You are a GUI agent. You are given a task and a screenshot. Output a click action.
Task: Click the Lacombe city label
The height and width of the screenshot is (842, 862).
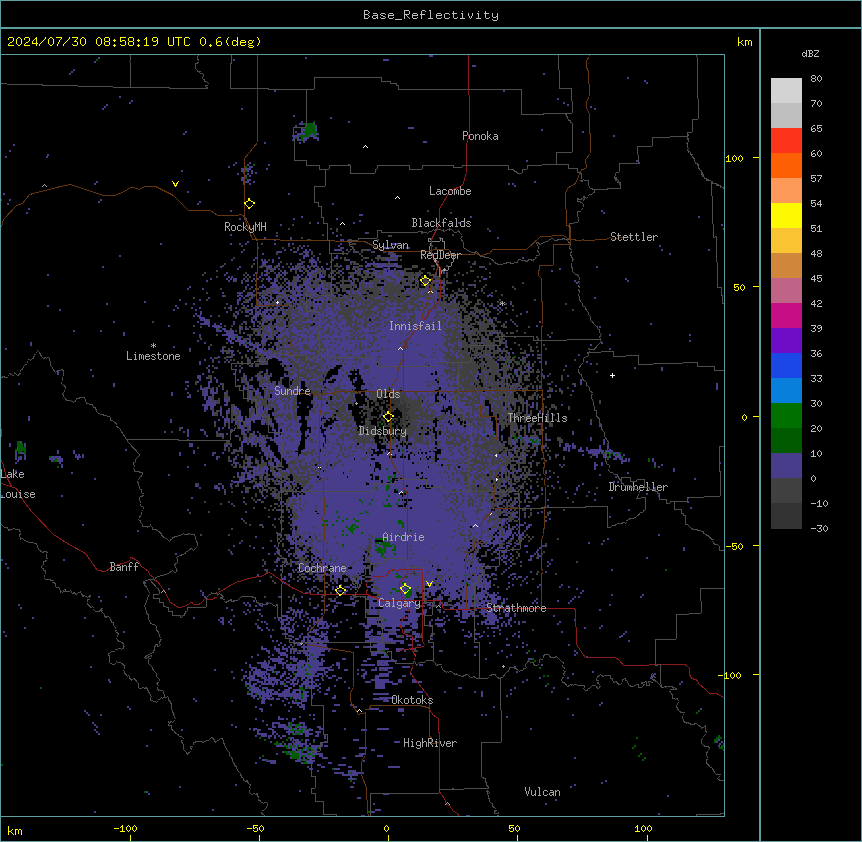pos(450,191)
